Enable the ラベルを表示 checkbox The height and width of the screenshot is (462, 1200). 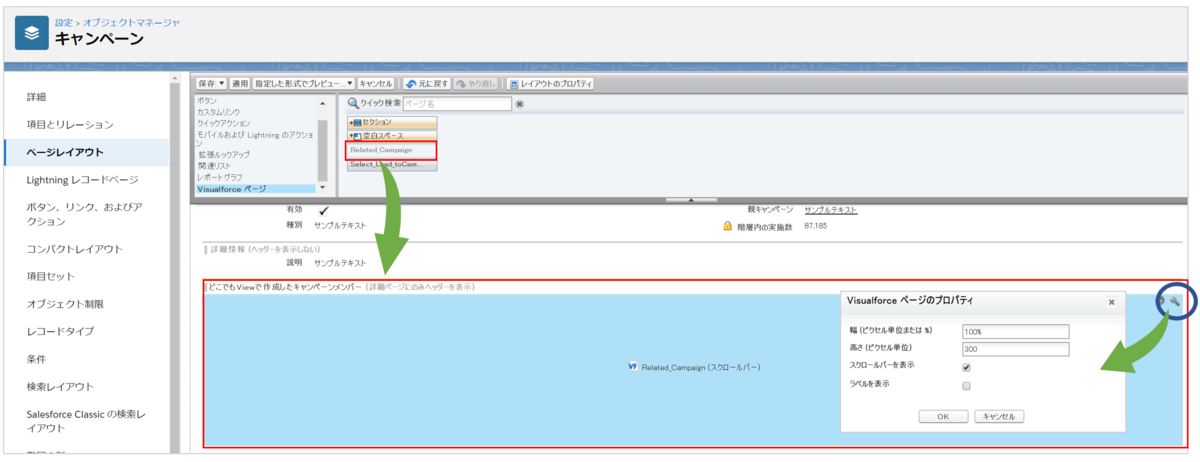click(966, 385)
